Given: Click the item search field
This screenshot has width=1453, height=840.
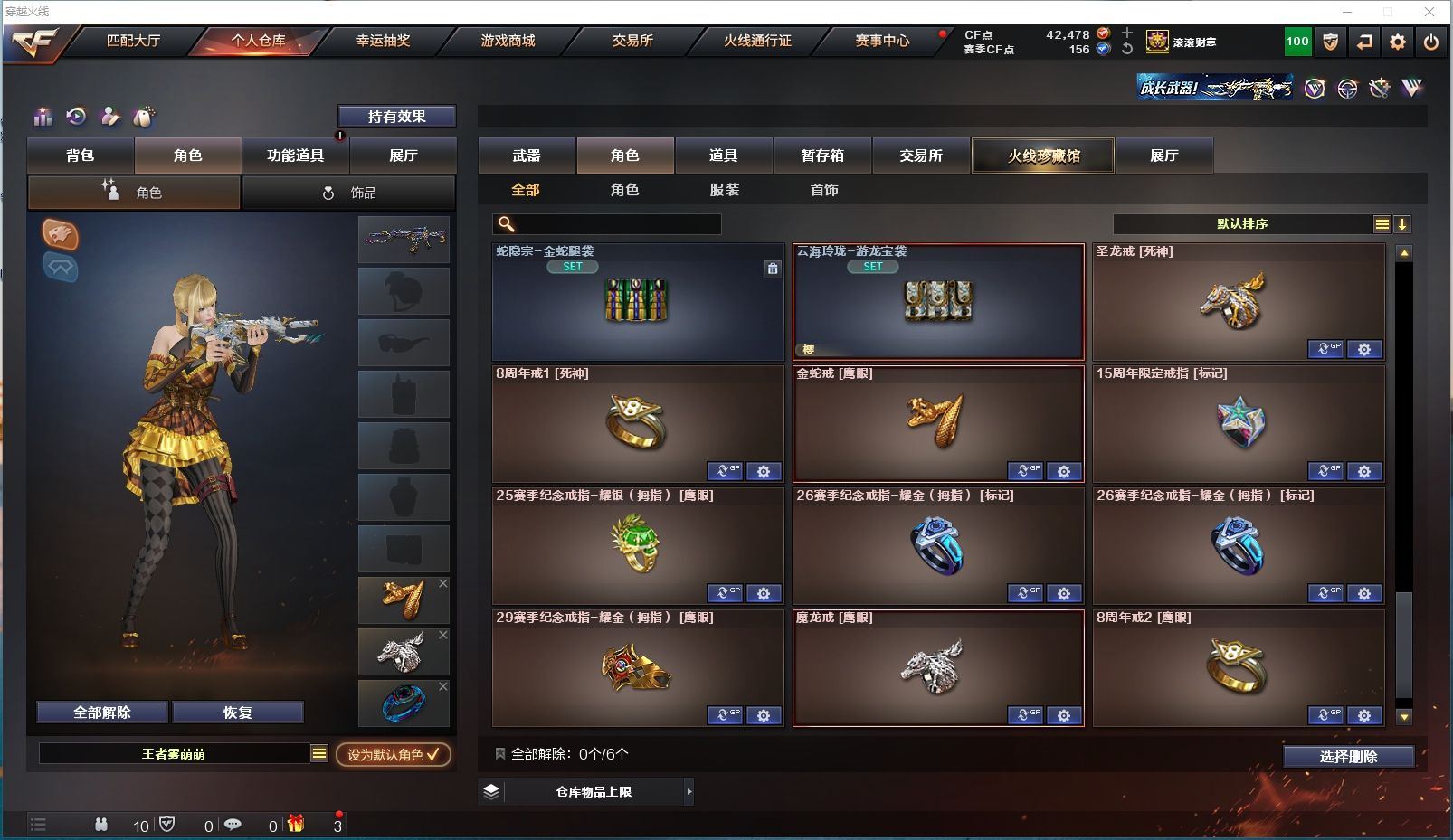Looking at the screenshot, I should 607,224.
